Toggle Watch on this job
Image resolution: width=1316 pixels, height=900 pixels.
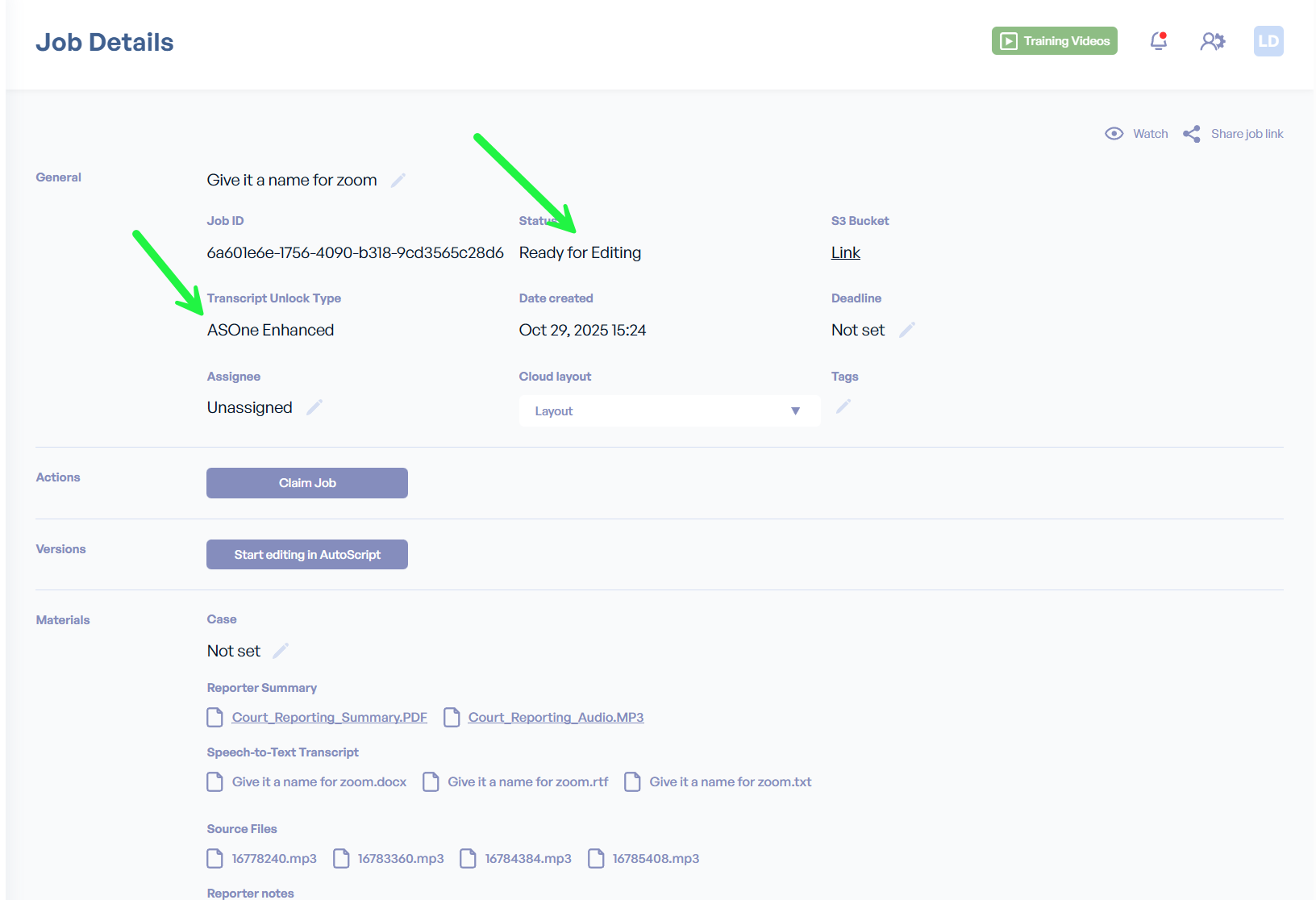pos(1137,134)
